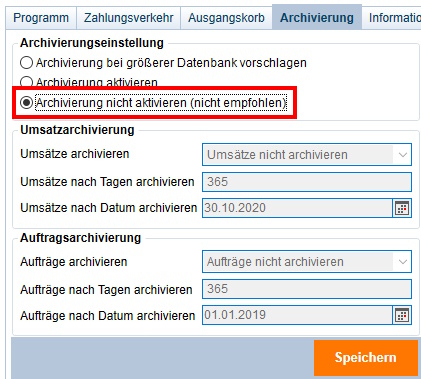Click the Auftragsarchivierung group heading
The height and width of the screenshot is (379, 421).
coord(81,238)
